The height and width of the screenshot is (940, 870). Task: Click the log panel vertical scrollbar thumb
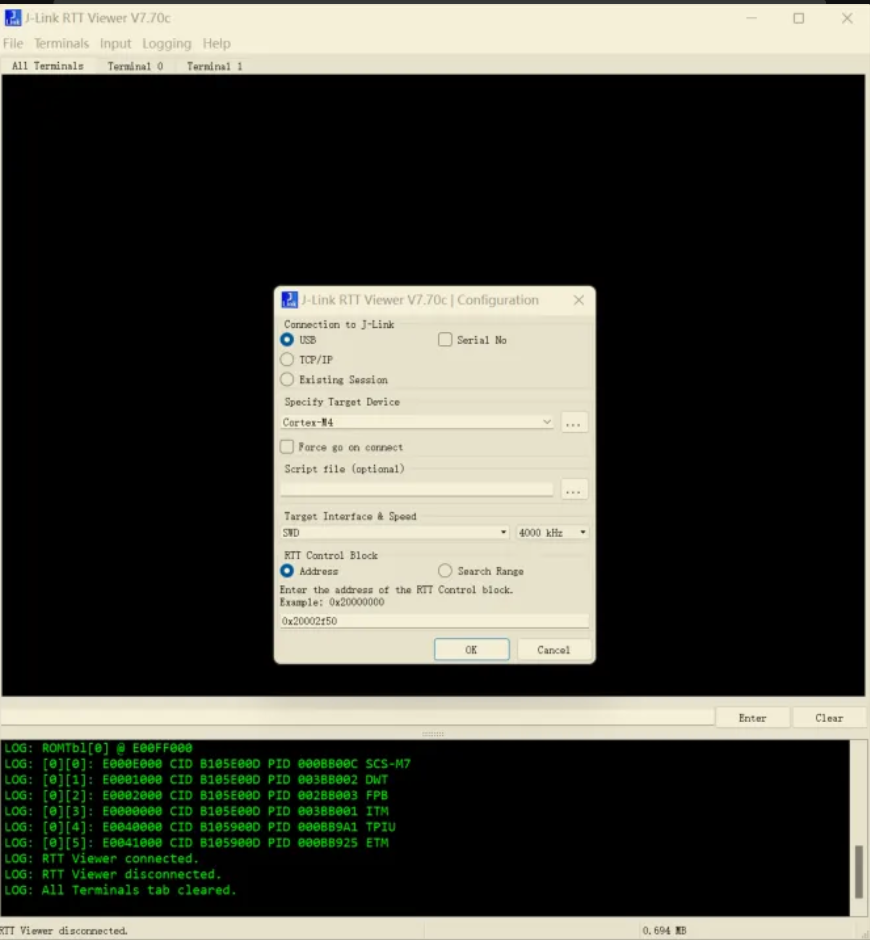tap(859, 872)
